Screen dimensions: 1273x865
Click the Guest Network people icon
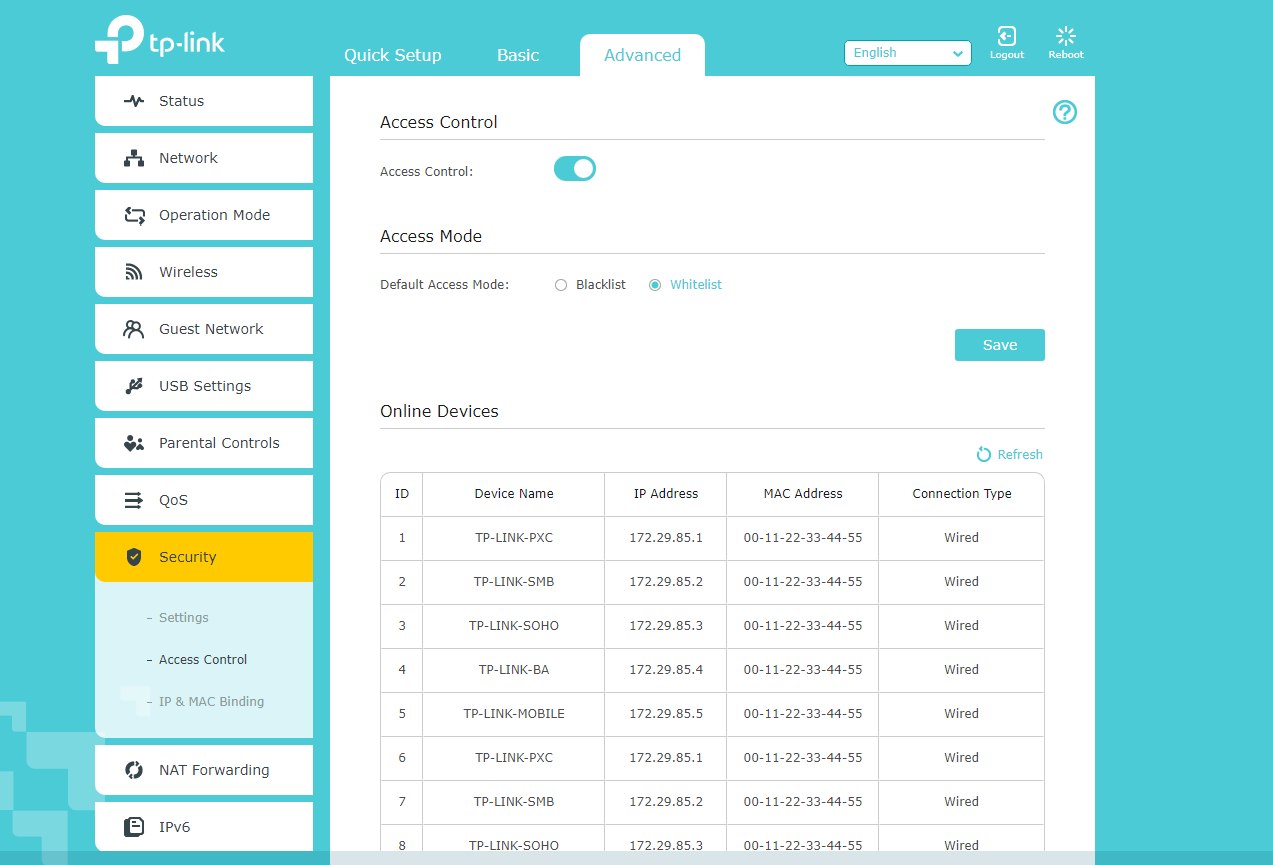[x=134, y=329]
